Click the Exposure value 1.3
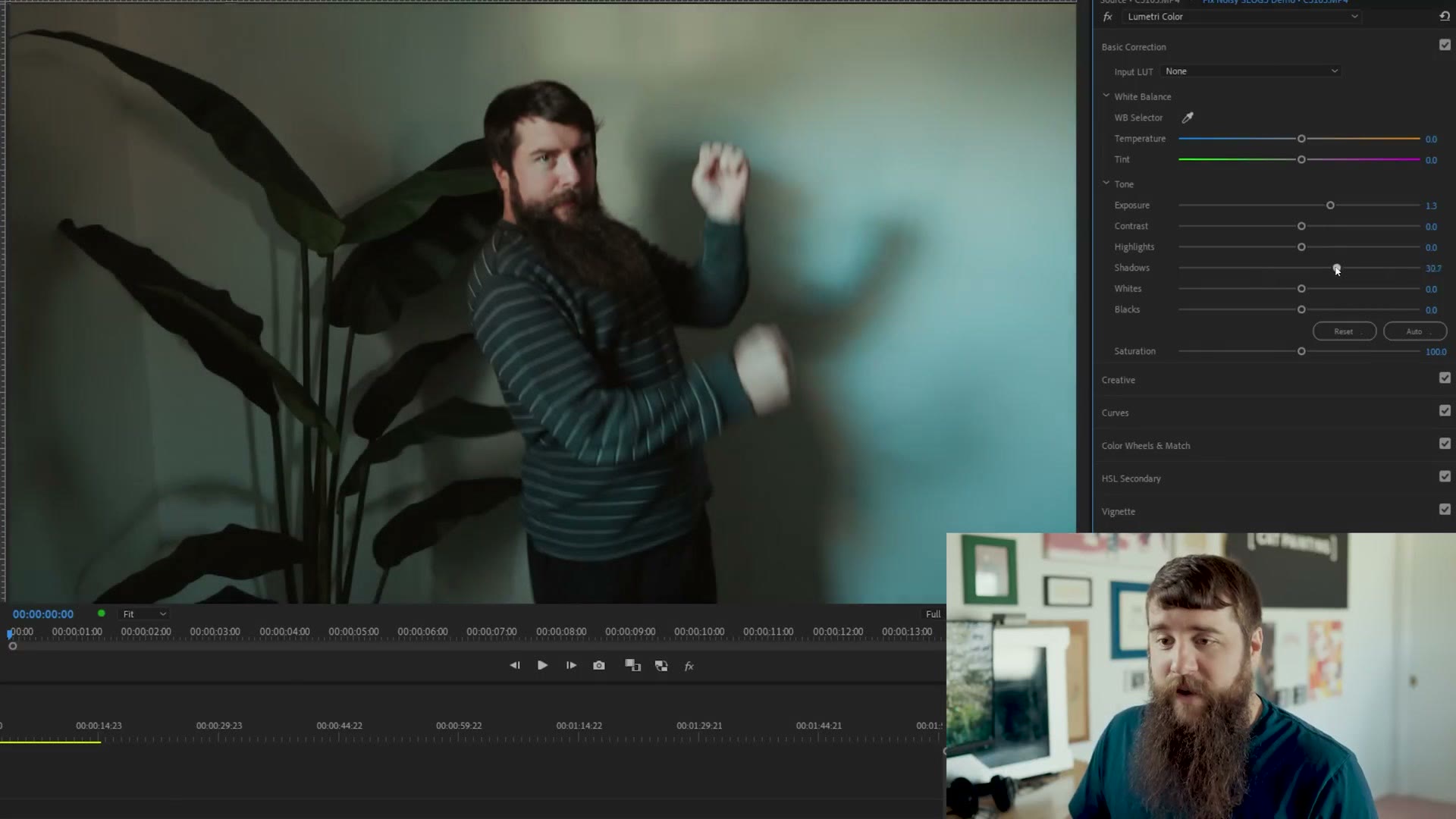 point(1431,206)
